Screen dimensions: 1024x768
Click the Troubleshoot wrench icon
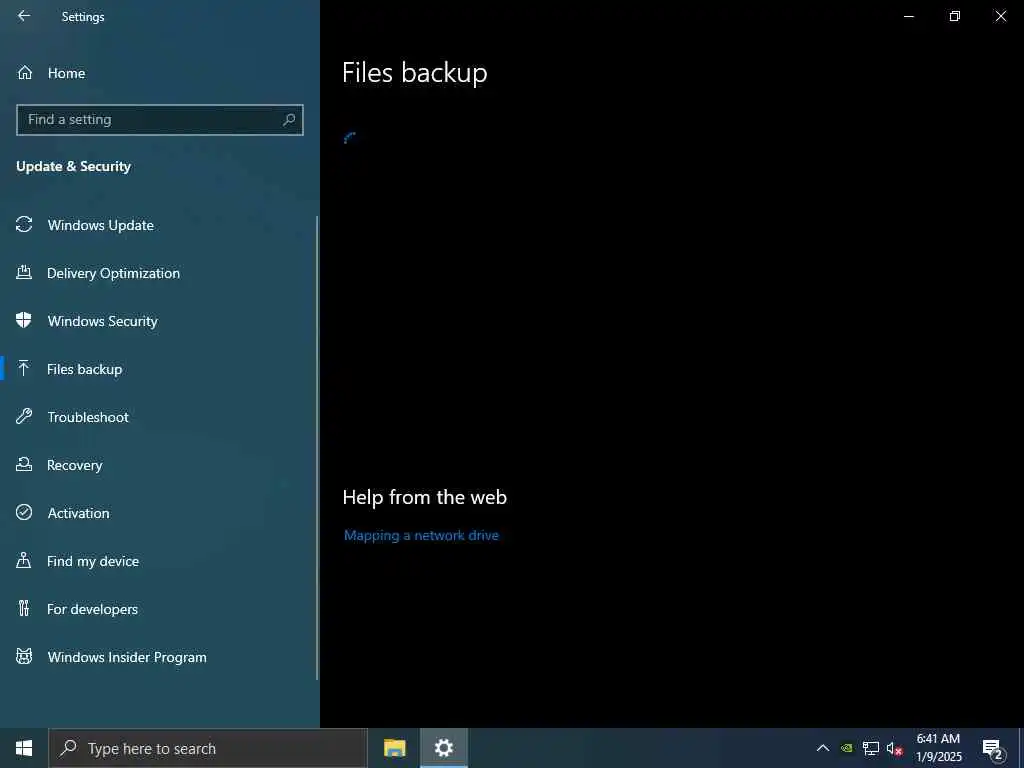[24, 417]
